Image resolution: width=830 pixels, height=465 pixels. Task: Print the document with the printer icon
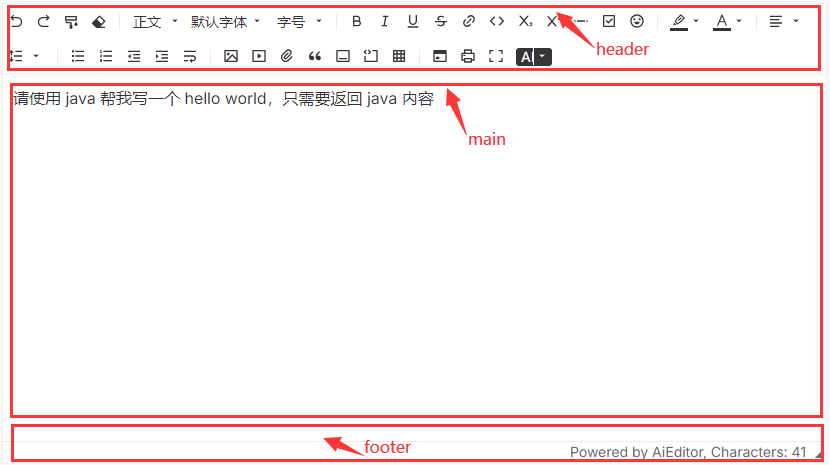pos(468,56)
